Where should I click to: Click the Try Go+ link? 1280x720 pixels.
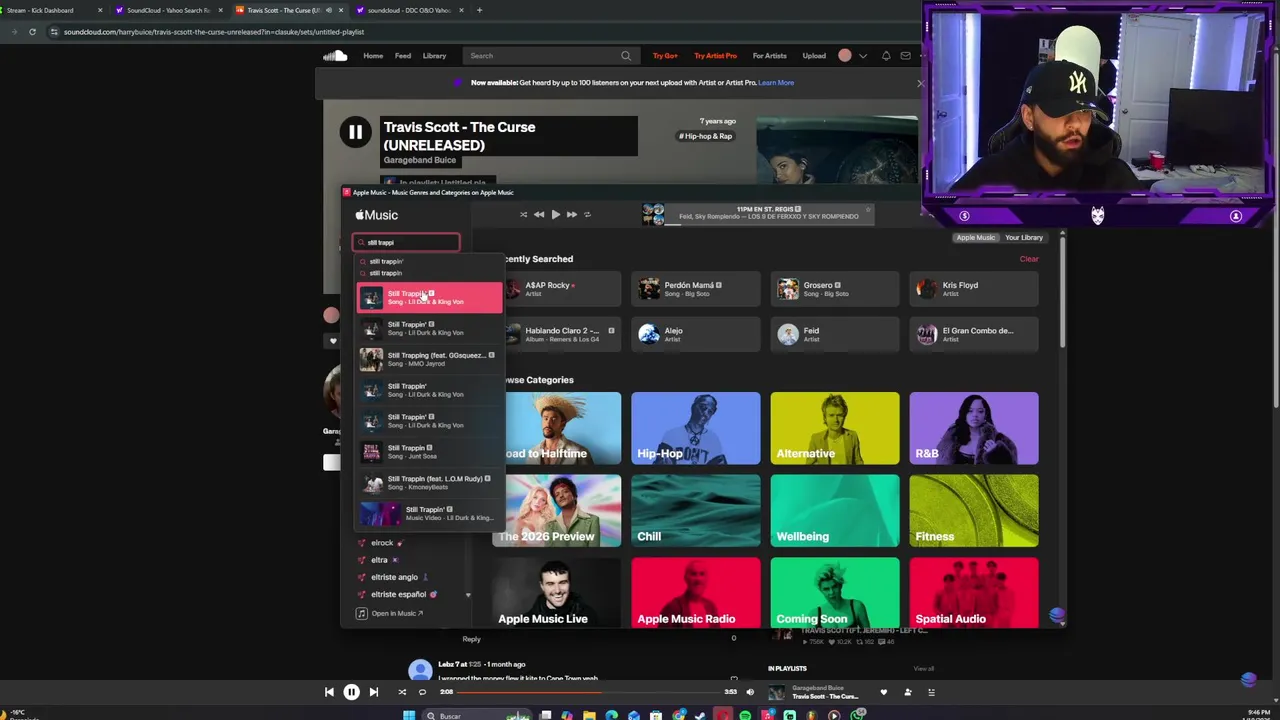coord(665,56)
